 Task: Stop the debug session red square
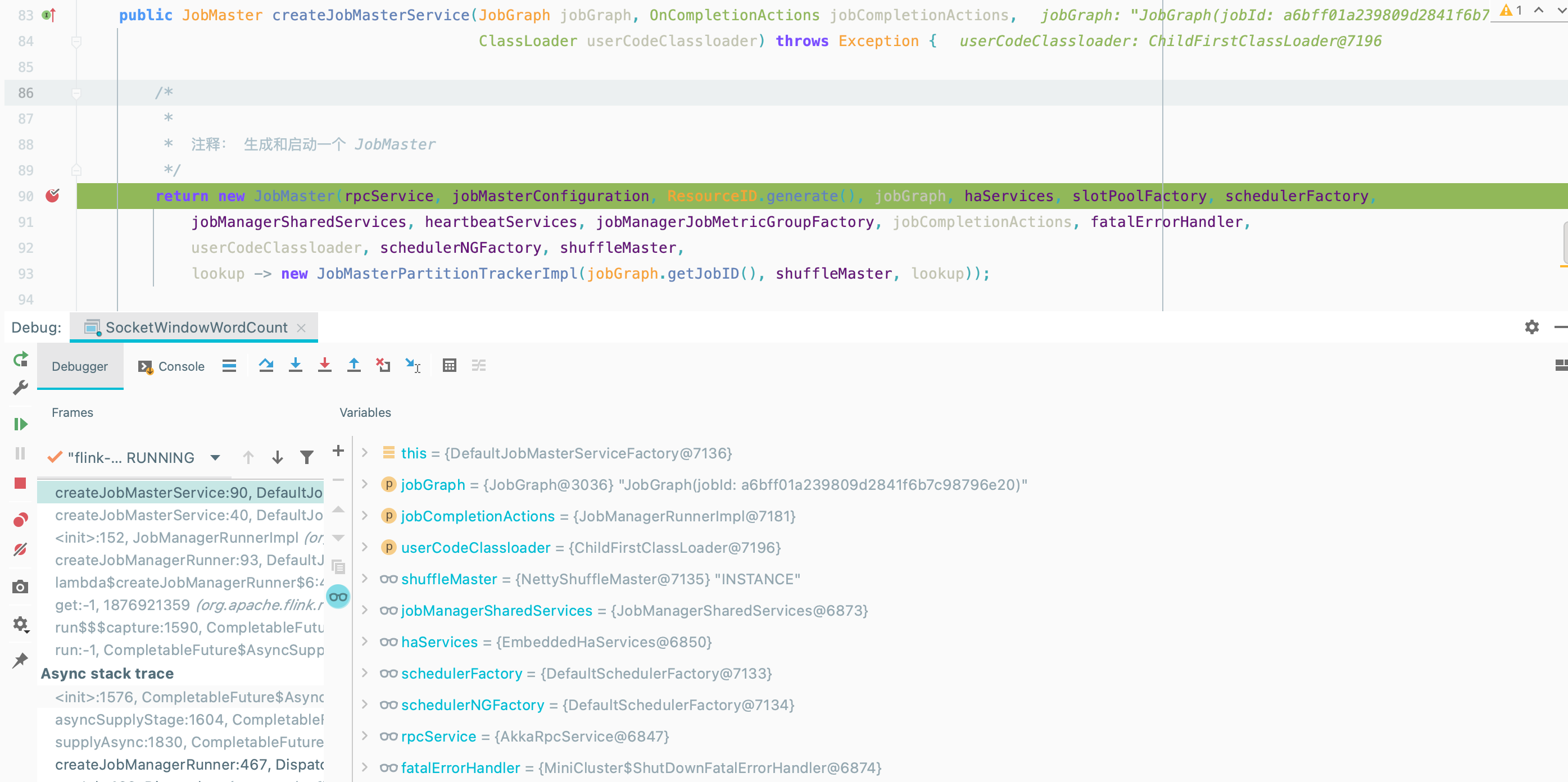point(20,483)
